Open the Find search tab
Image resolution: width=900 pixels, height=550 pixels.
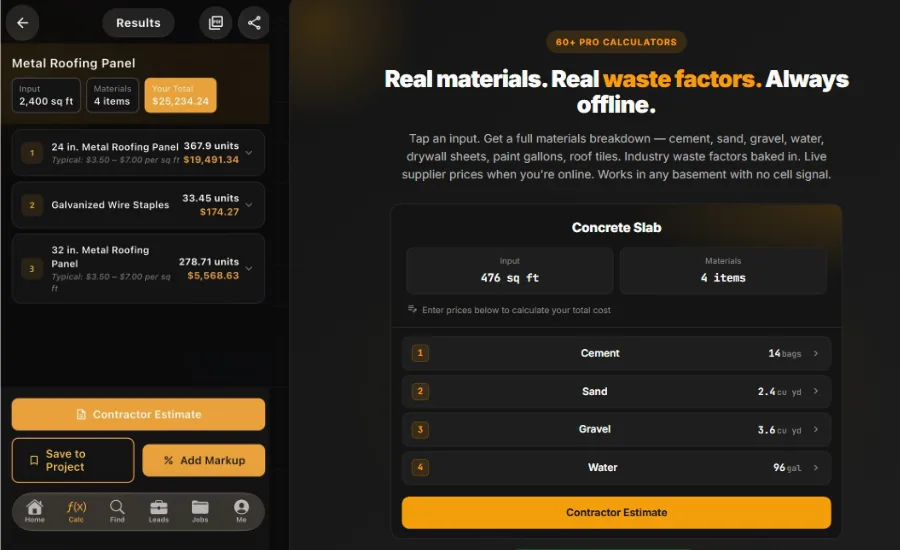[117, 510]
